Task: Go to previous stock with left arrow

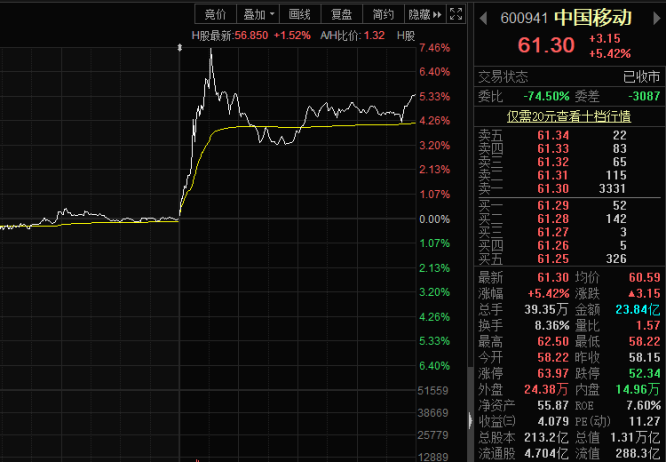Action: click(x=483, y=18)
